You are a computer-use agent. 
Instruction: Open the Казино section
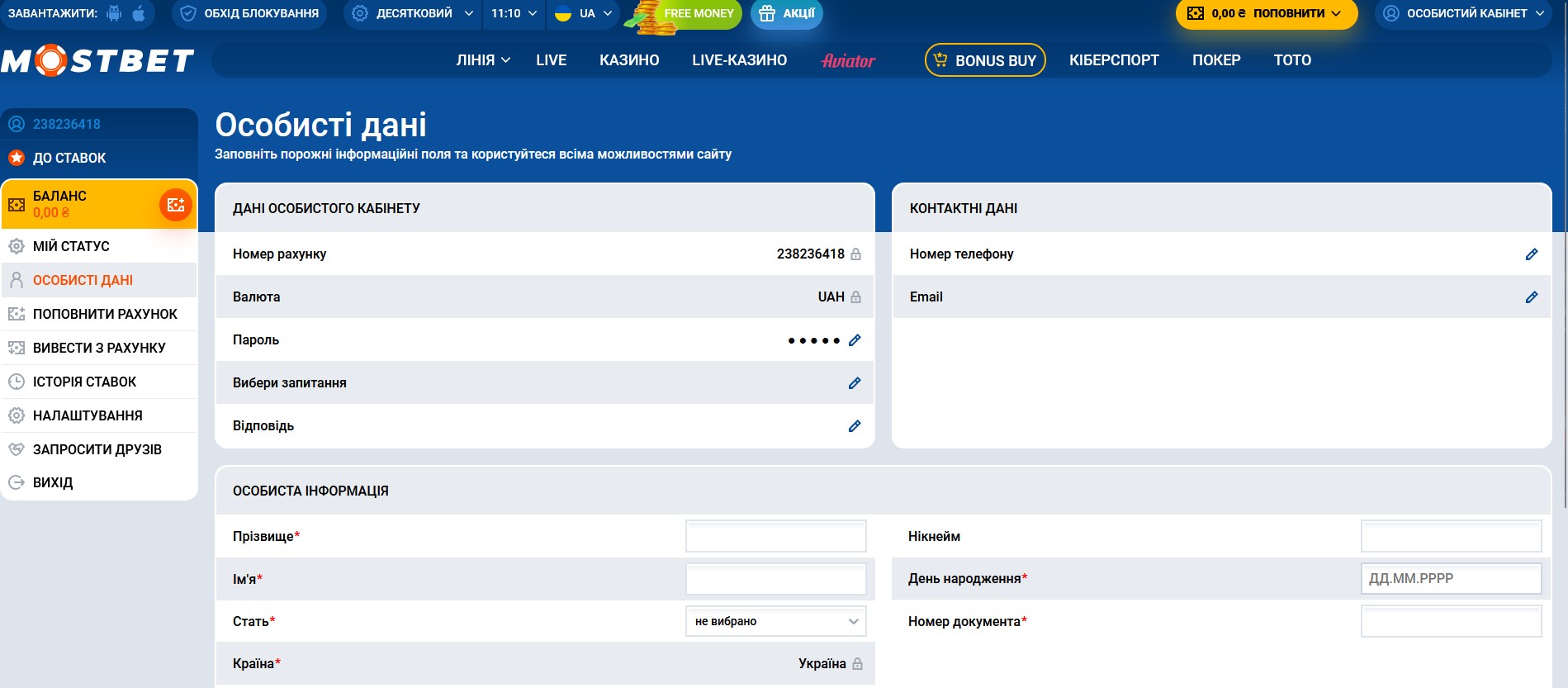pyautogui.click(x=629, y=60)
